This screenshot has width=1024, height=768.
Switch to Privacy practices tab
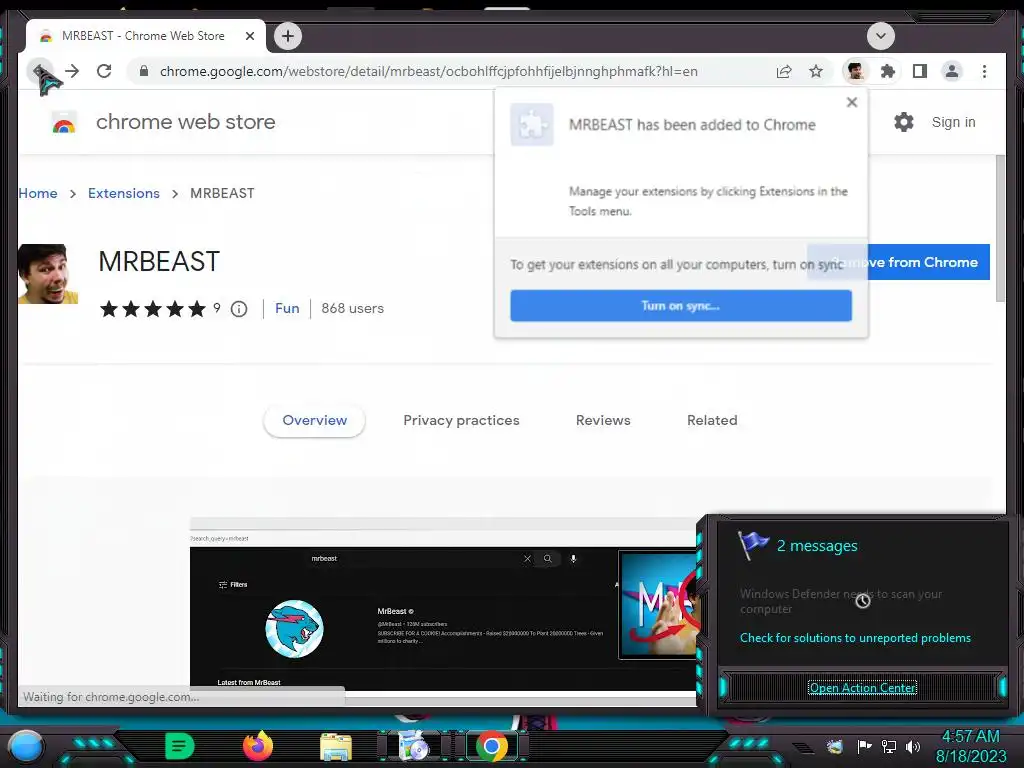(x=461, y=420)
